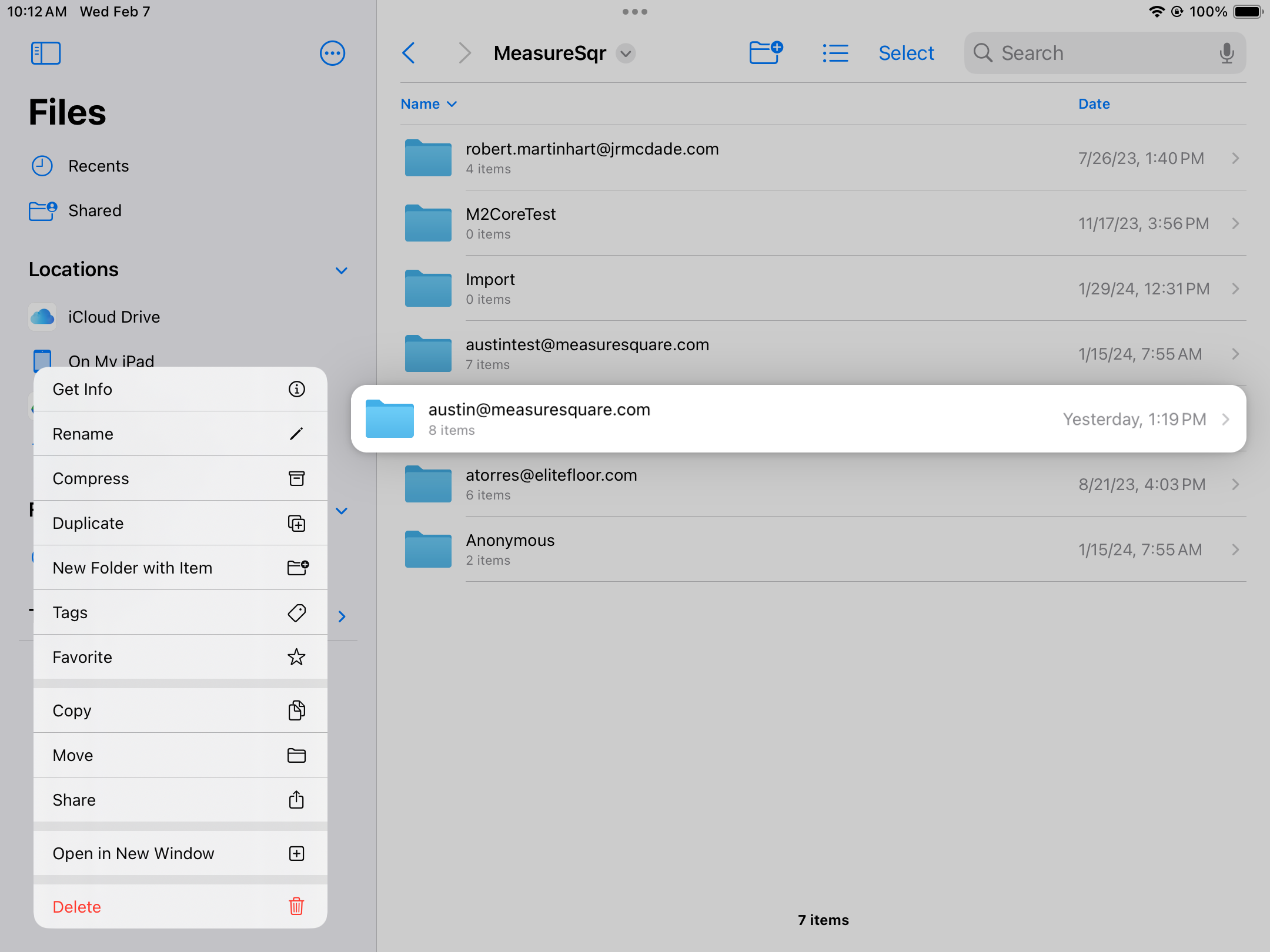This screenshot has height=952, width=1270.
Task: Tap the microphone dictation icon
Action: point(1226,53)
